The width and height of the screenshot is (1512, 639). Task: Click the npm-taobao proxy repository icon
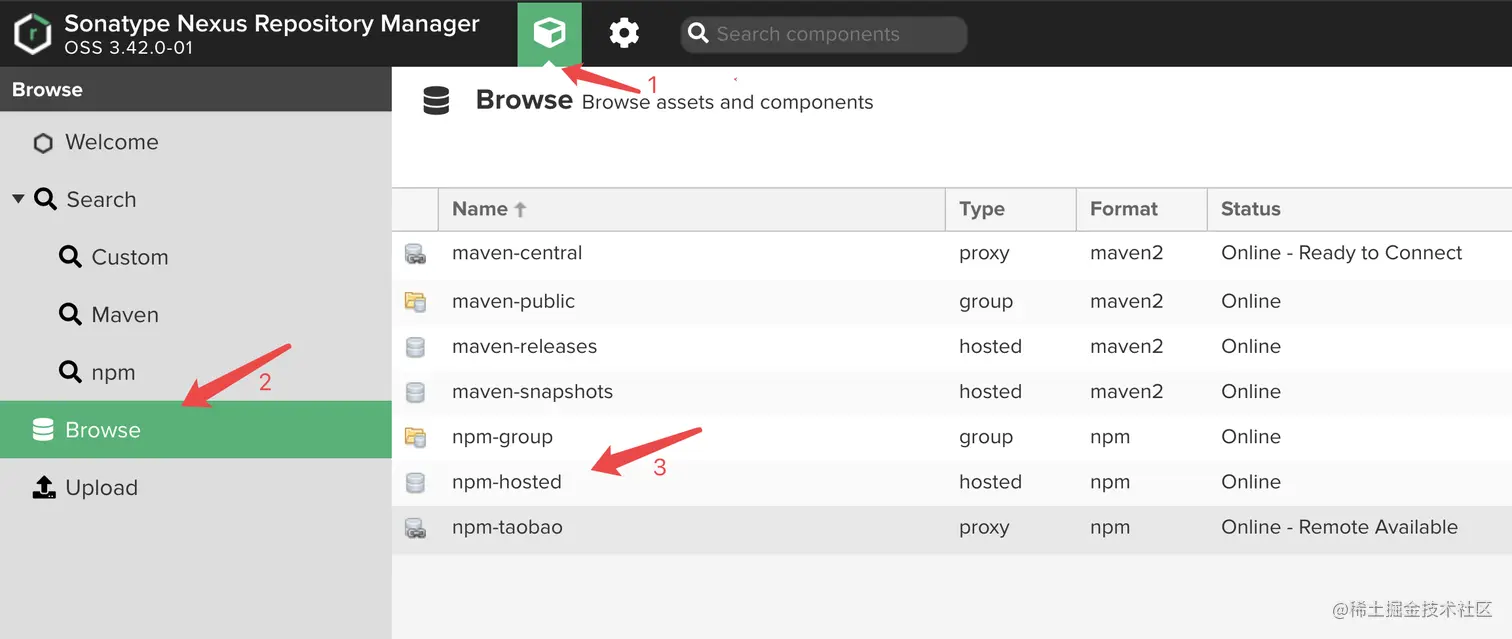[x=415, y=529]
